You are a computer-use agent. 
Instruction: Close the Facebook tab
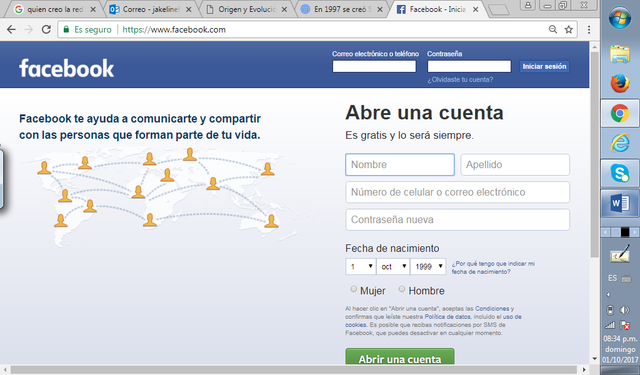pyautogui.click(x=476, y=9)
